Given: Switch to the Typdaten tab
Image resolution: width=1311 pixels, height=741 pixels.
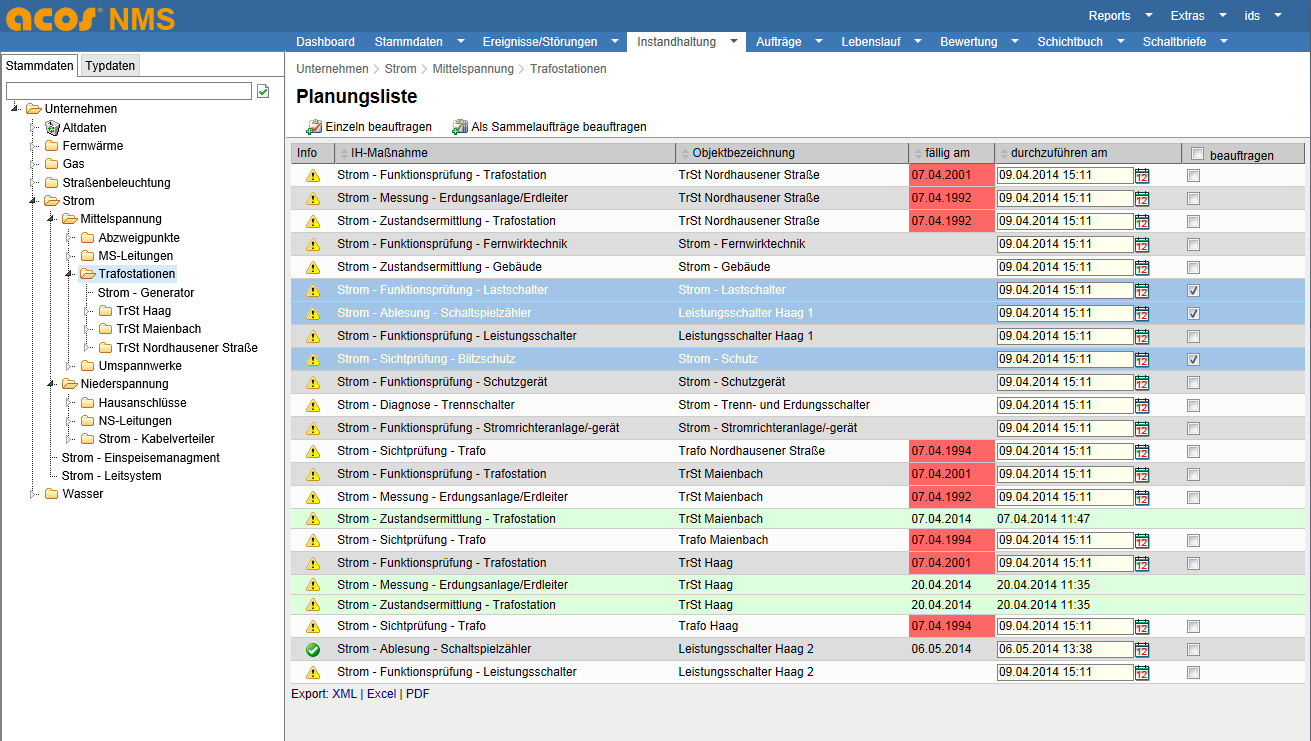Looking at the screenshot, I should (x=110, y=66).
